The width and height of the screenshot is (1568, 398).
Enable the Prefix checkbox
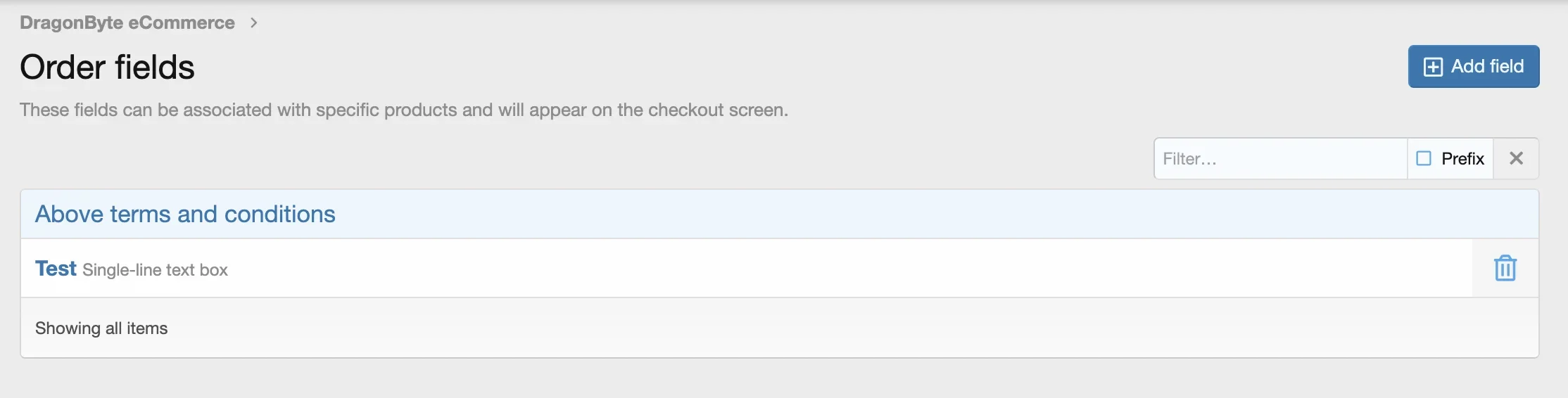point(1424,158)
